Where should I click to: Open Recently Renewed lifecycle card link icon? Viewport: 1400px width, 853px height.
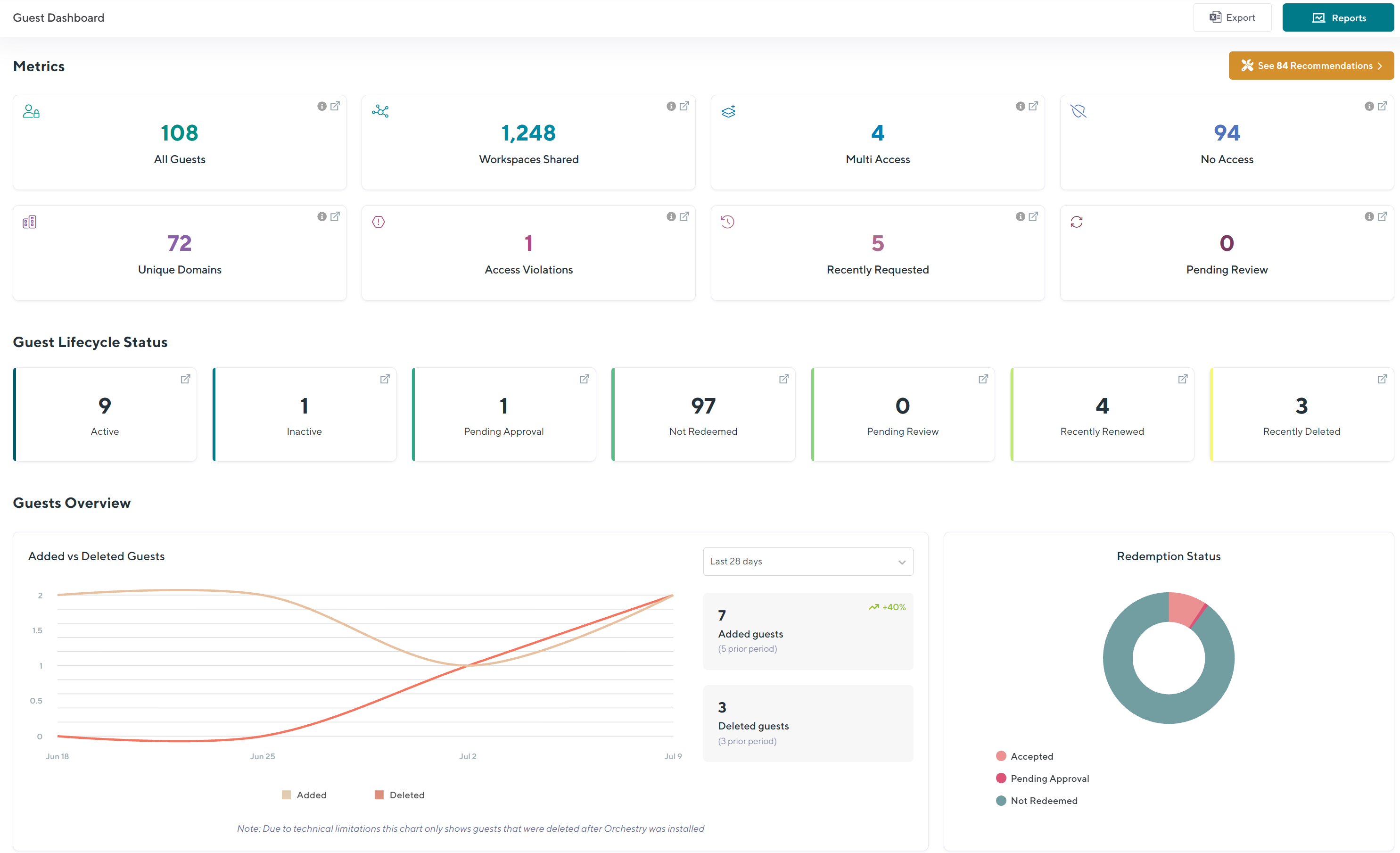(x=1183, y=379)
